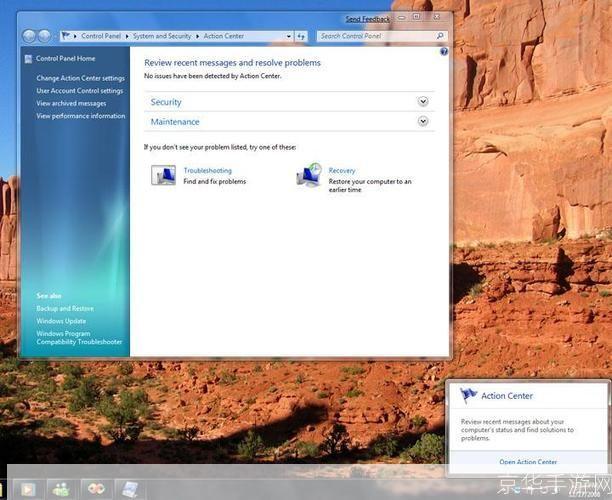Open Windows Update under See also
Screen dimensions: 612x500
(61, 321)
